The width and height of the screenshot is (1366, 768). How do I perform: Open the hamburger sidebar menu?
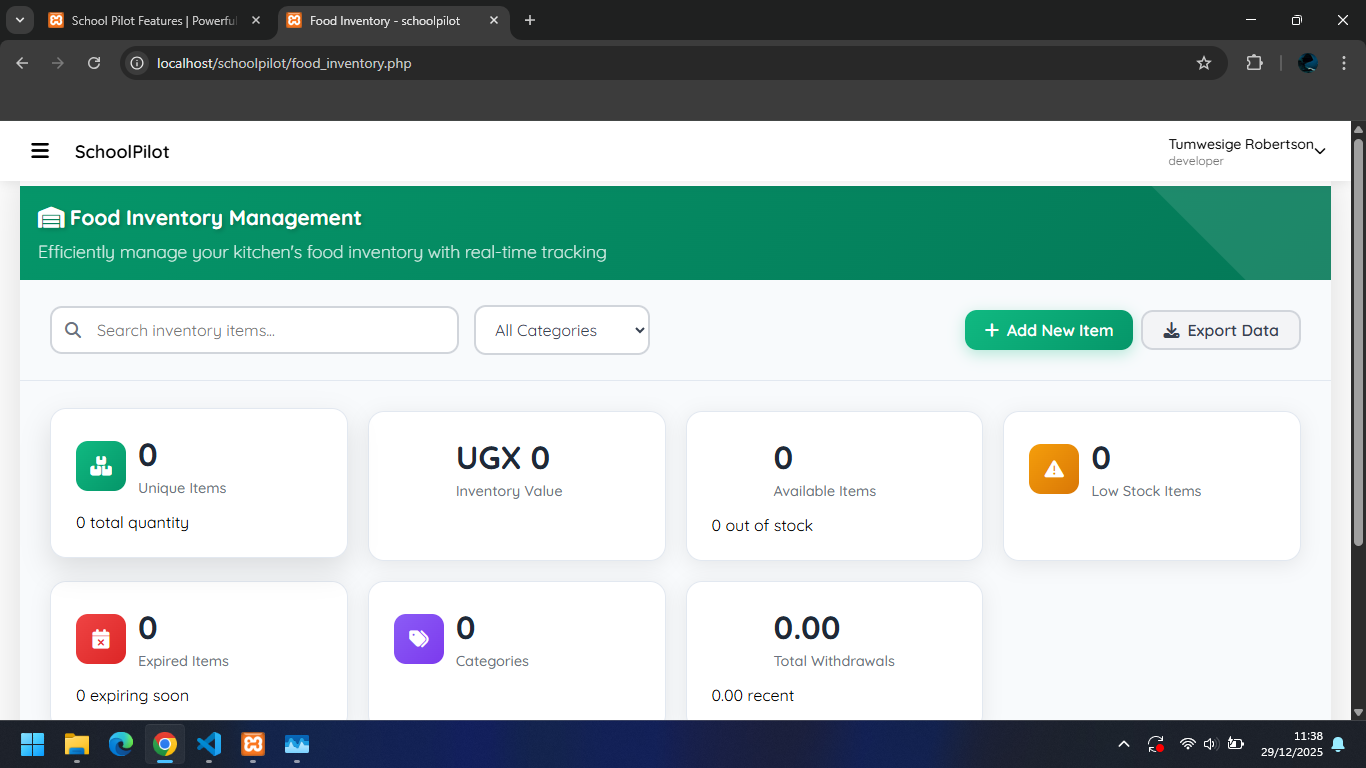click(40, 151)
